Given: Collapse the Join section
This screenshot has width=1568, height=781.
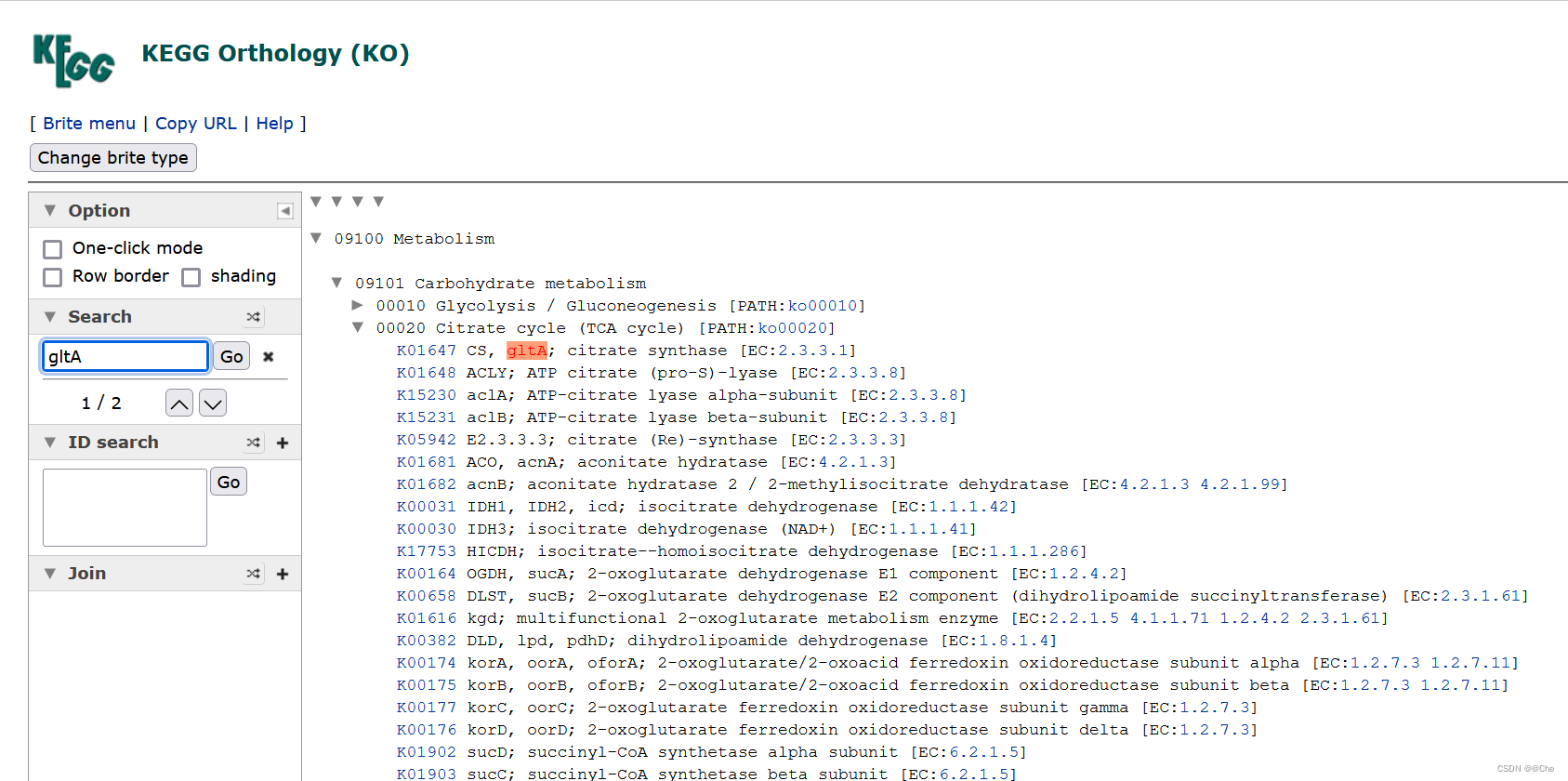Looking at the screenshot, I should pyautogui.click(x=50, y=574).
